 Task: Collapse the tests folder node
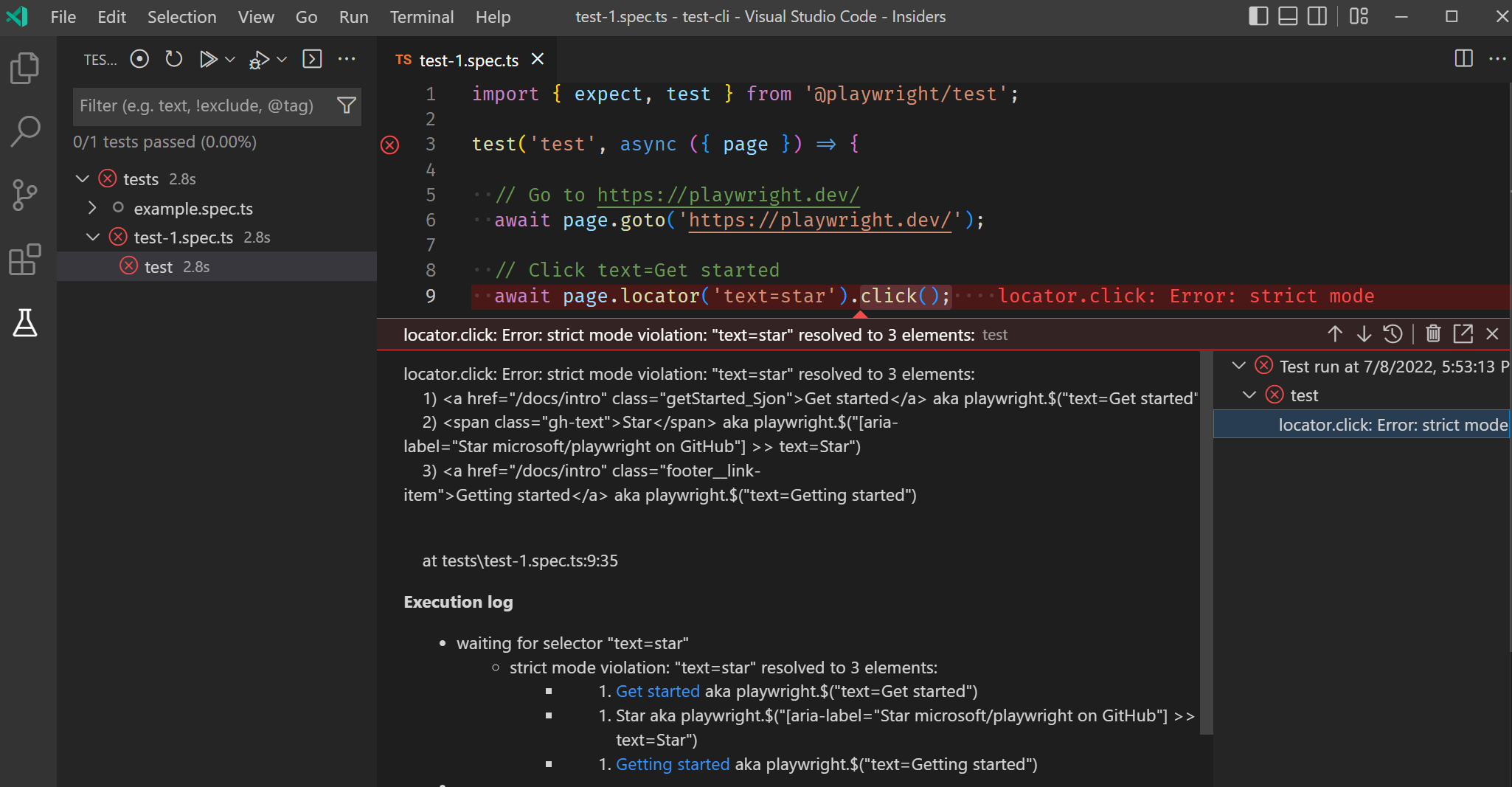coord(83,179)
